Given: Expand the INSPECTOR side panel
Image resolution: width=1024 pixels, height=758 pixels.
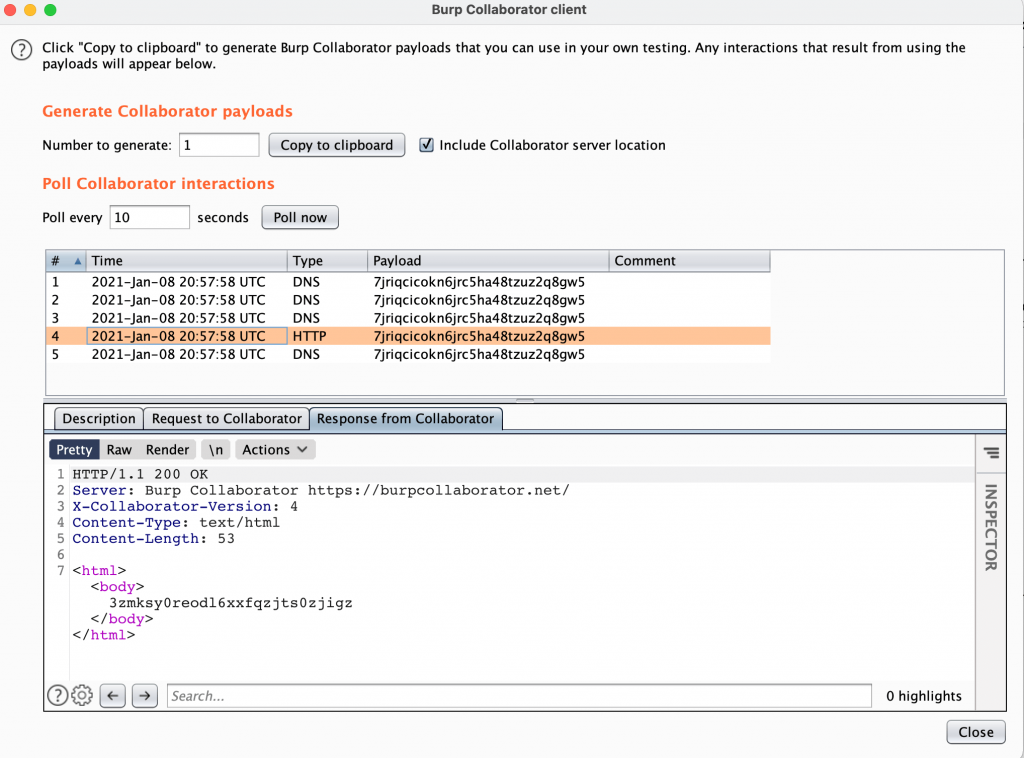Looking at the screenshot, I should [x=991, y=528].
